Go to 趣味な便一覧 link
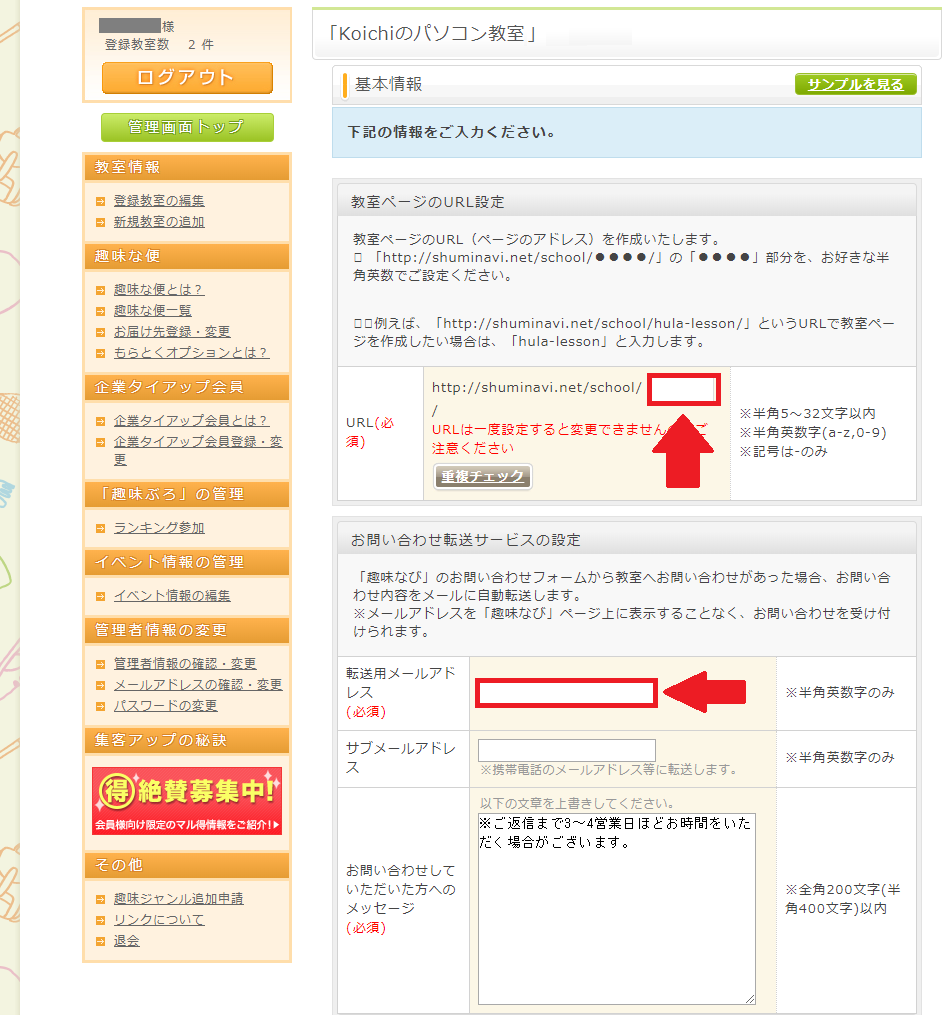 pyautogui.click(x=153, y=311)
